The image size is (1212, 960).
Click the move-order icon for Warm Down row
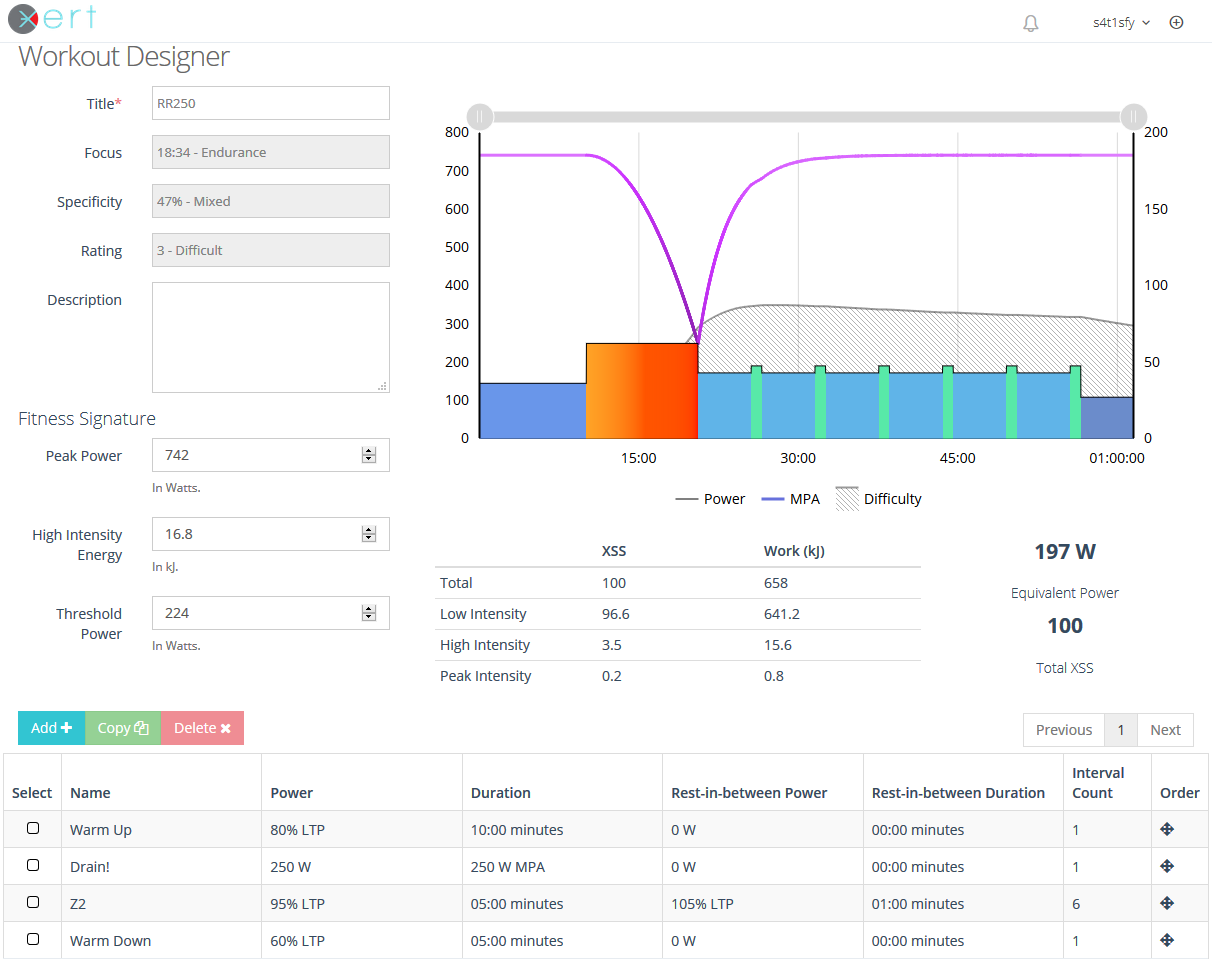pos(1166,940)
